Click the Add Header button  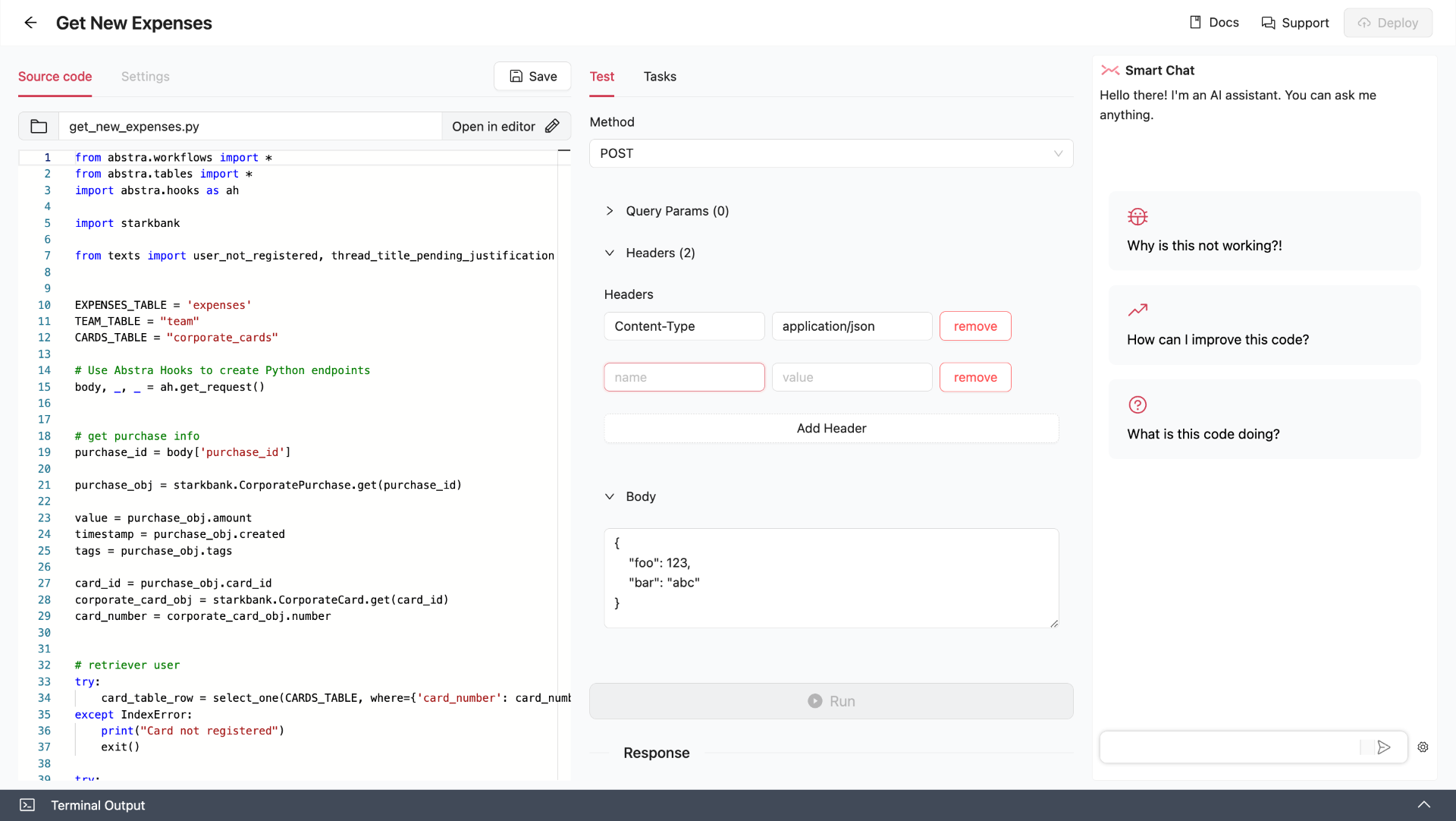(x=831, y=429)
